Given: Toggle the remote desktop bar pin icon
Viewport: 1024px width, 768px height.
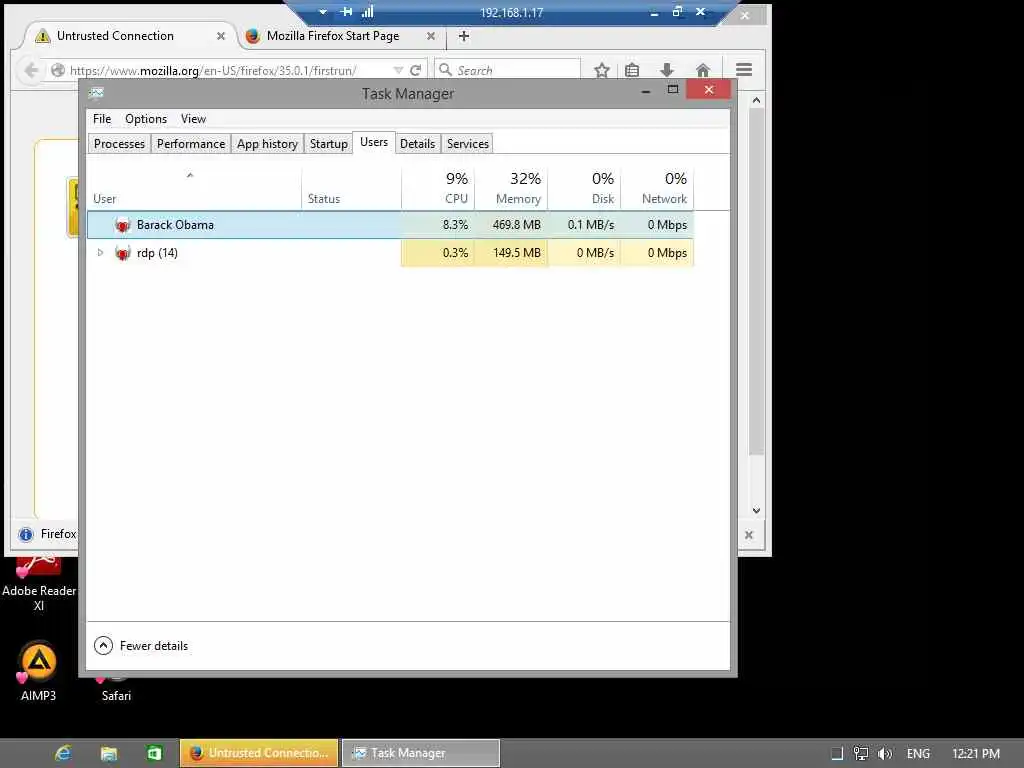Looking at the screenshot, I should pyautogui.click(x=346, y=12).
